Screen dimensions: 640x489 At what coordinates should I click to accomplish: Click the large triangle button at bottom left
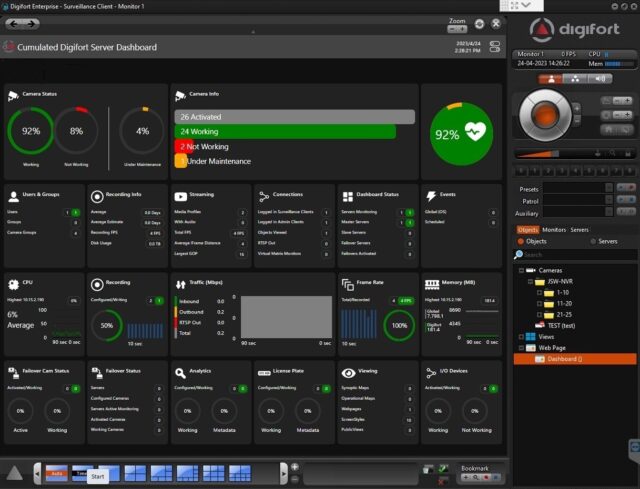coord(14,473)
